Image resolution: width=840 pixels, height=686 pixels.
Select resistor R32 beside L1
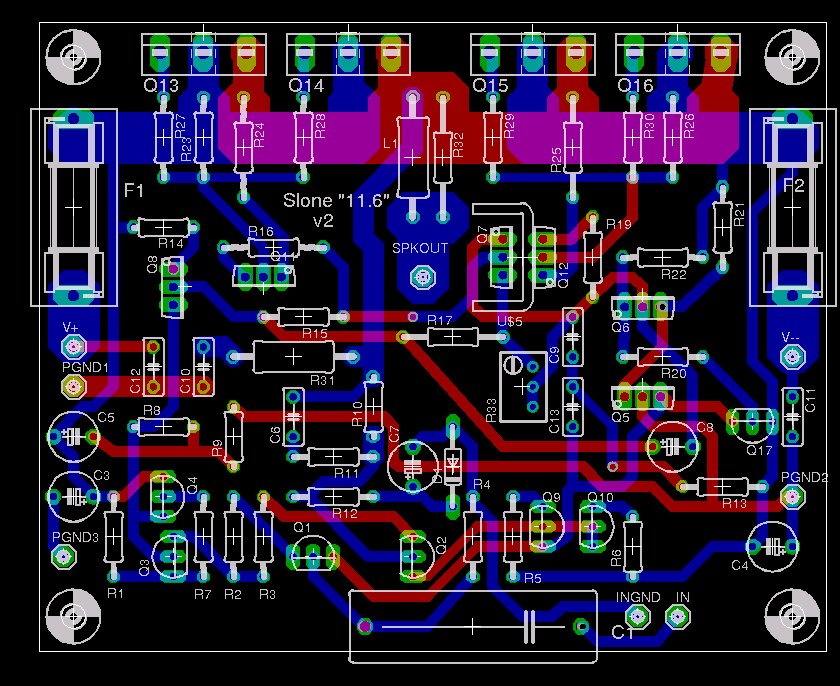click(x=442, y=157)
